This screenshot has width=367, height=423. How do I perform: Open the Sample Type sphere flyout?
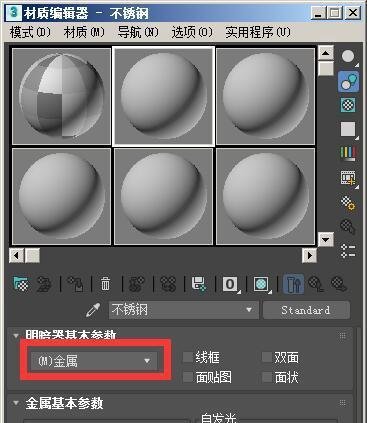[x=348, y=57]
